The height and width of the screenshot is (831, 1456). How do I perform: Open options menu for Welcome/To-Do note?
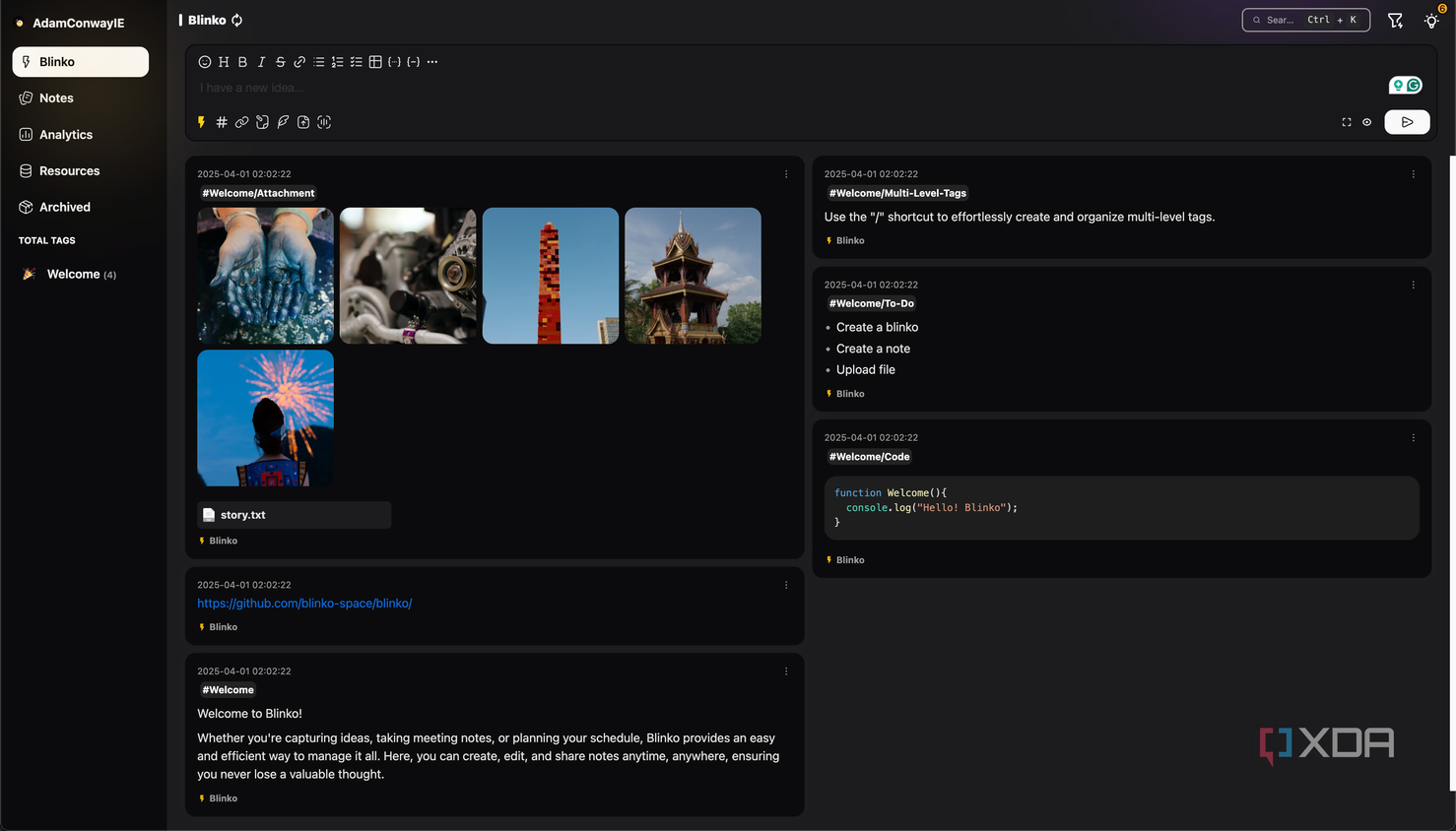(1414, 285)
